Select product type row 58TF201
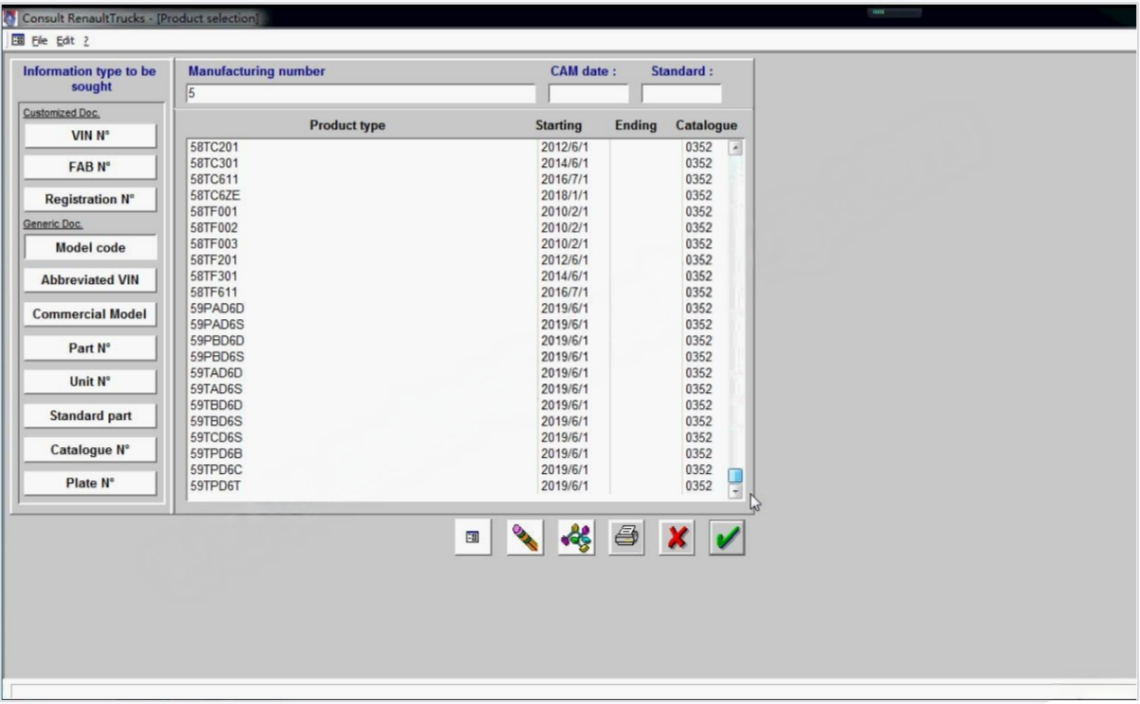Screen dimensions: 1140x704 click(x=458, y=260)
